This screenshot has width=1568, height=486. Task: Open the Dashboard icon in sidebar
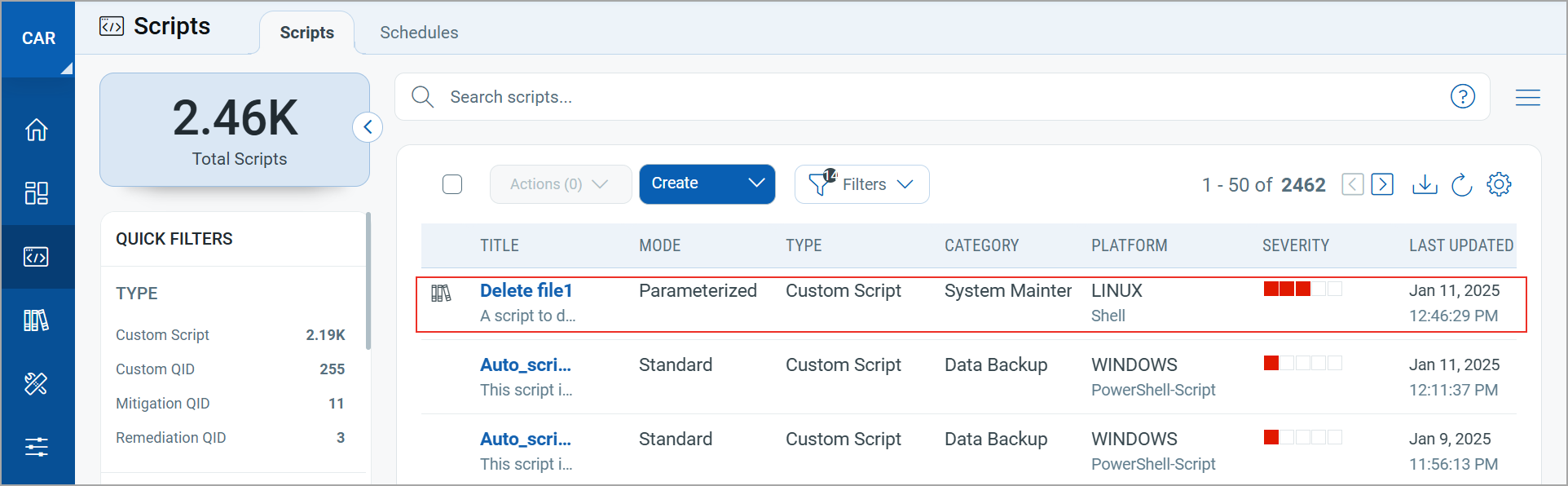[x=37, y=193]
